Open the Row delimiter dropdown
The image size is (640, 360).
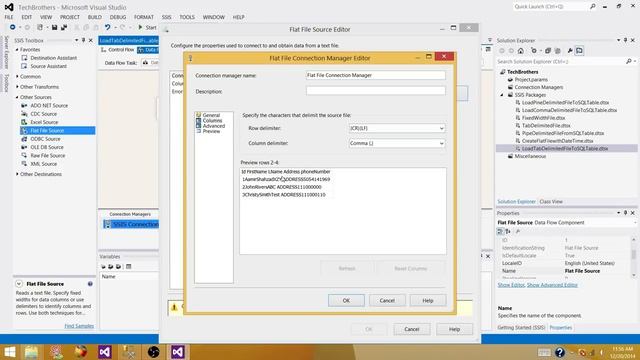click(x=397, y=128)
